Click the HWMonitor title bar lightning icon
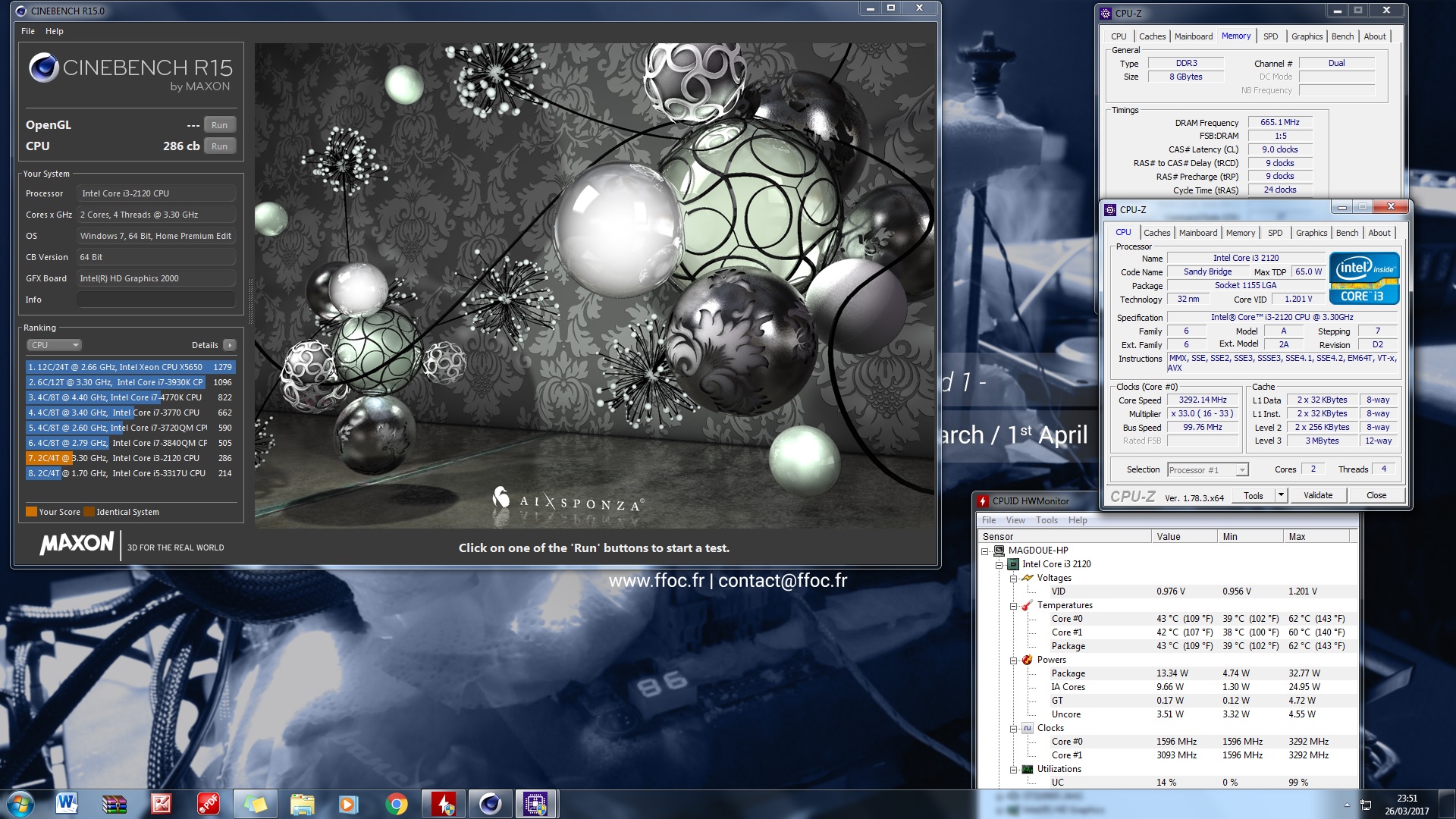Screen dimensions: 1456x819 pos(984,501)
